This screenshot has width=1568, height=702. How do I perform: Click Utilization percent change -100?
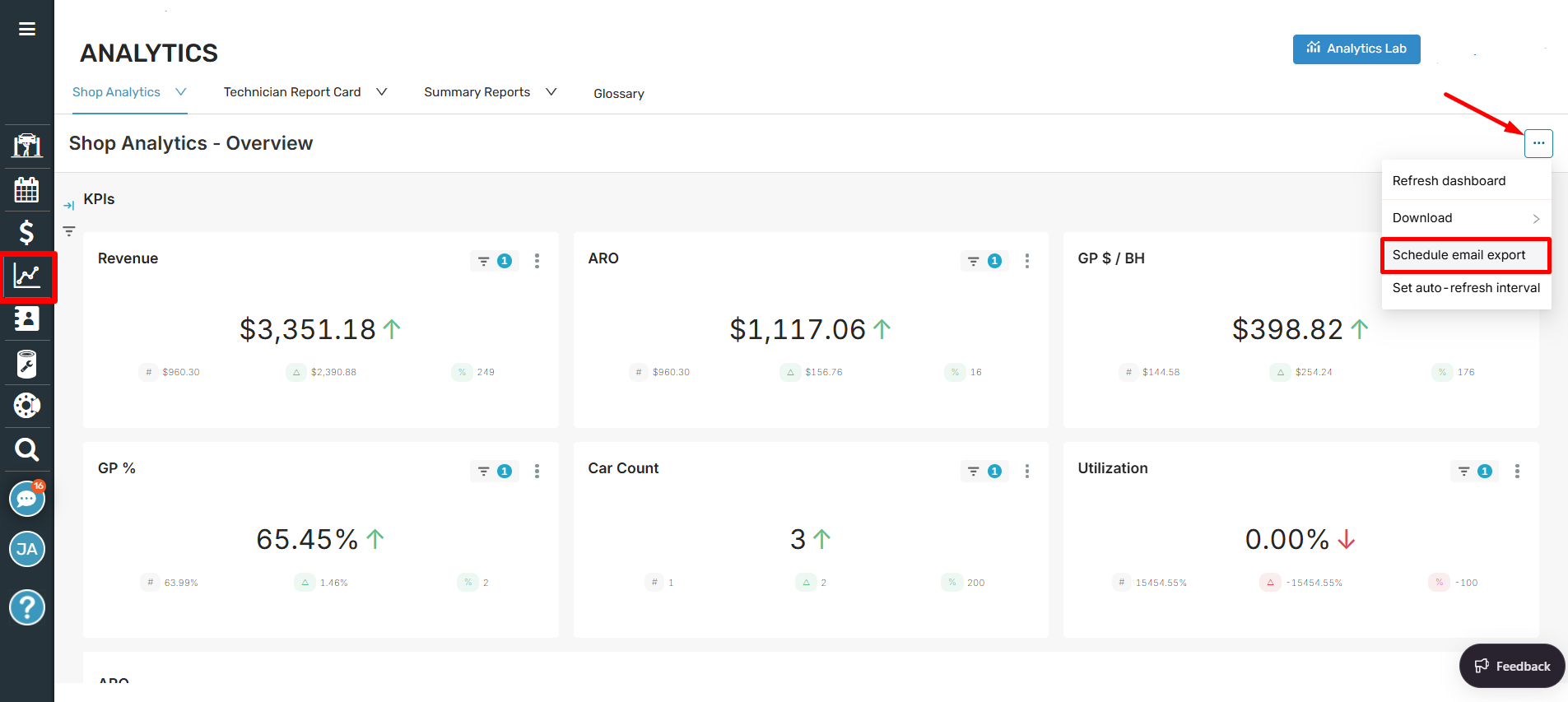click(x=1467, y=583)
